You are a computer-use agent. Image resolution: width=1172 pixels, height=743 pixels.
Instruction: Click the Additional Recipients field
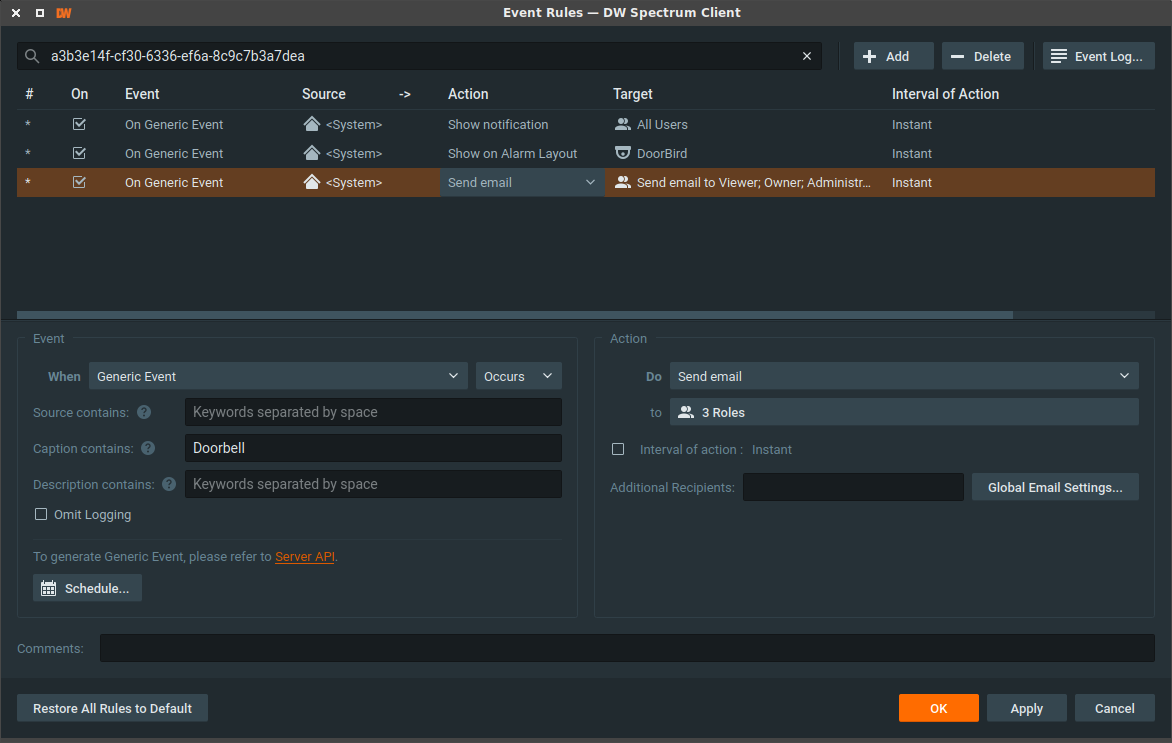(x=853, y=487)
